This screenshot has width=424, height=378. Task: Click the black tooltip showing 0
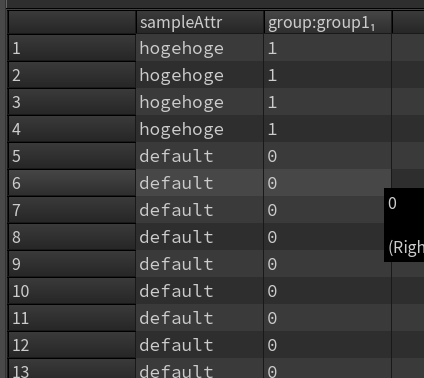(x=404, y=225)
